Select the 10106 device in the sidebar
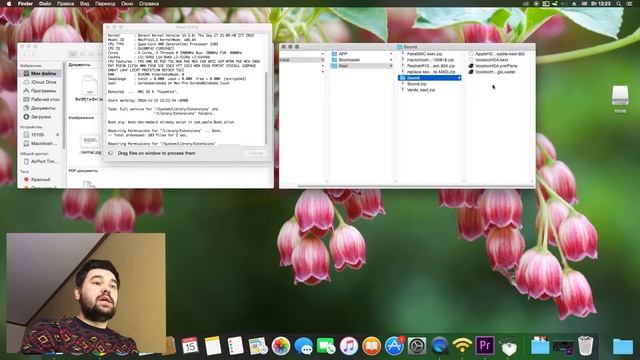Screen dimensions: 640x360 38,135
